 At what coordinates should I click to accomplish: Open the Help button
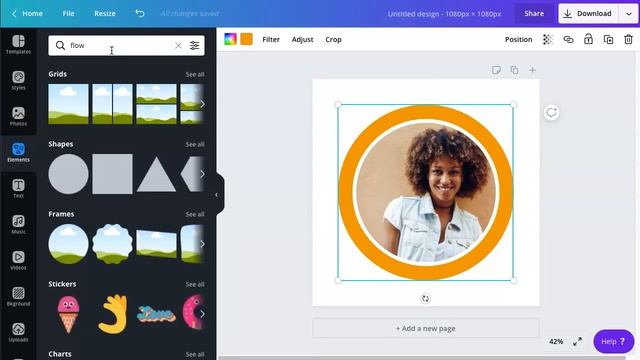(613, 342)
